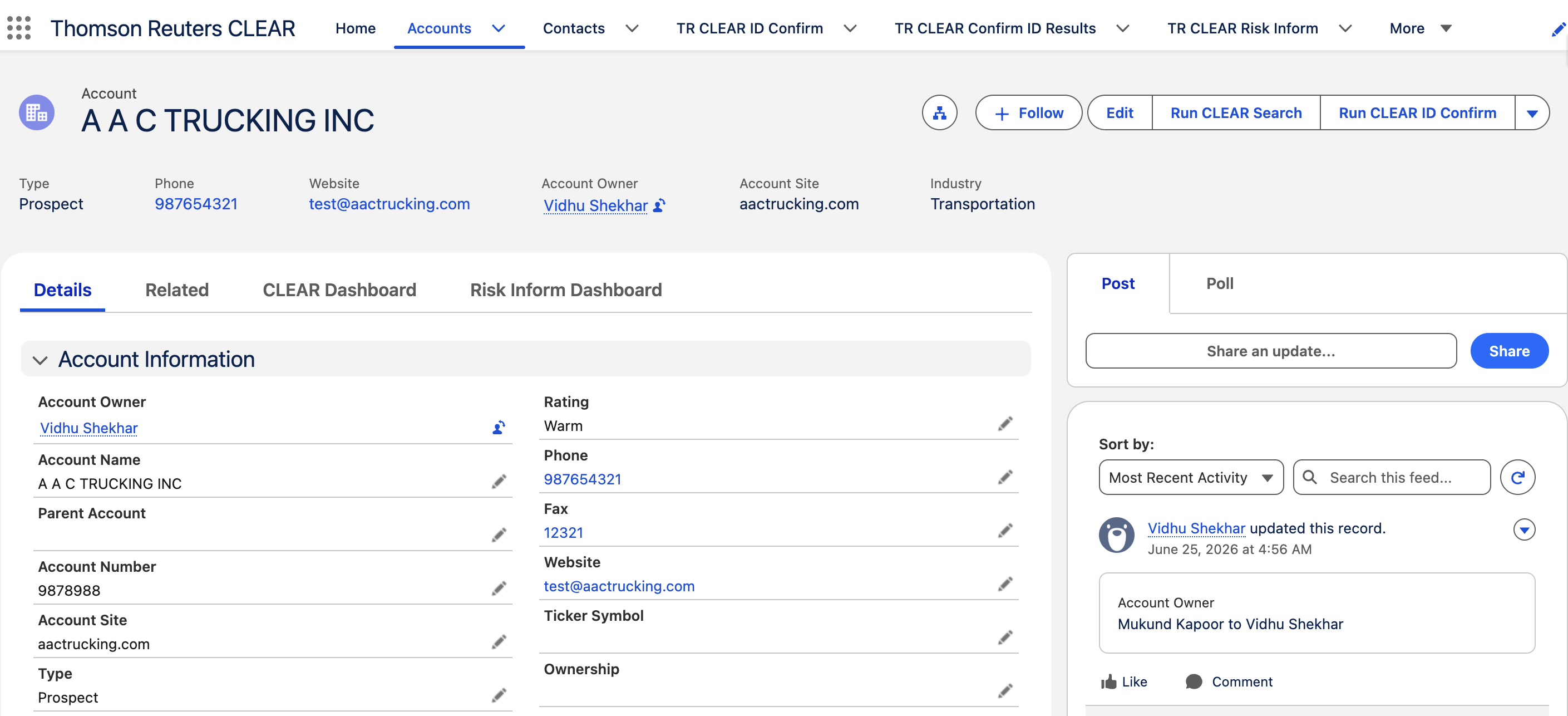Viewport: 1568px width, 716px height.
Task: Change owner icon beside Vidhu Shekhar in header
Action: (x=659, y=206)
